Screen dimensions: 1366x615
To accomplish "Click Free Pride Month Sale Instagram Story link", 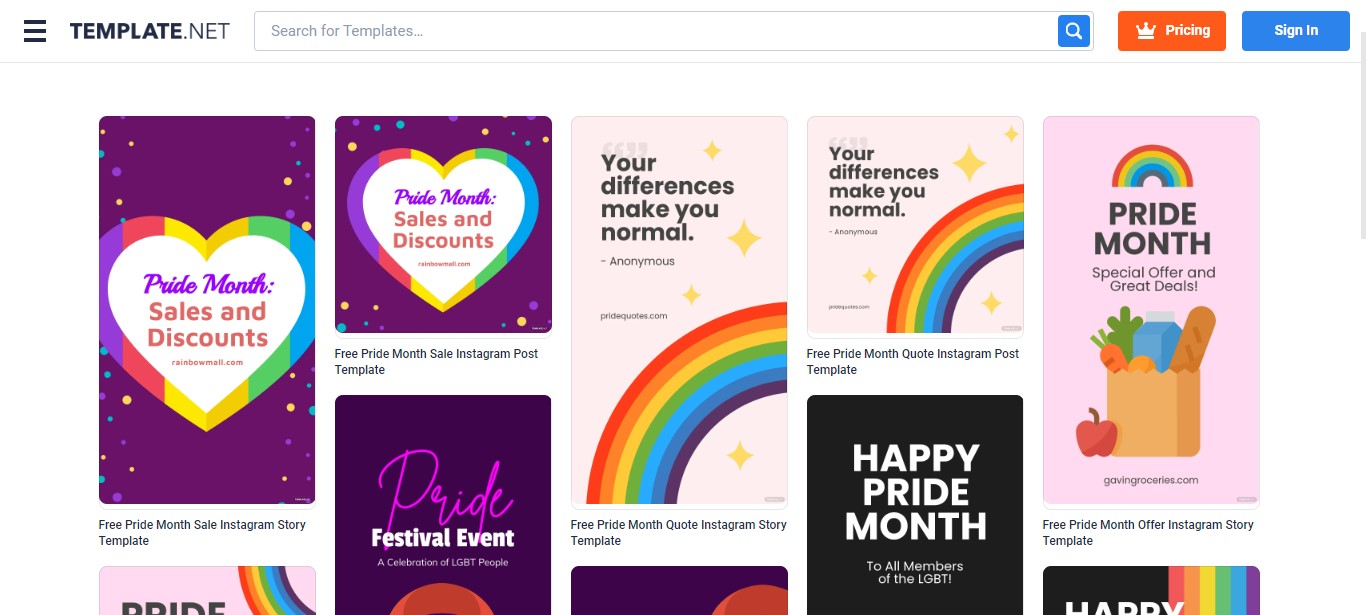I will [x=202, y=533].
